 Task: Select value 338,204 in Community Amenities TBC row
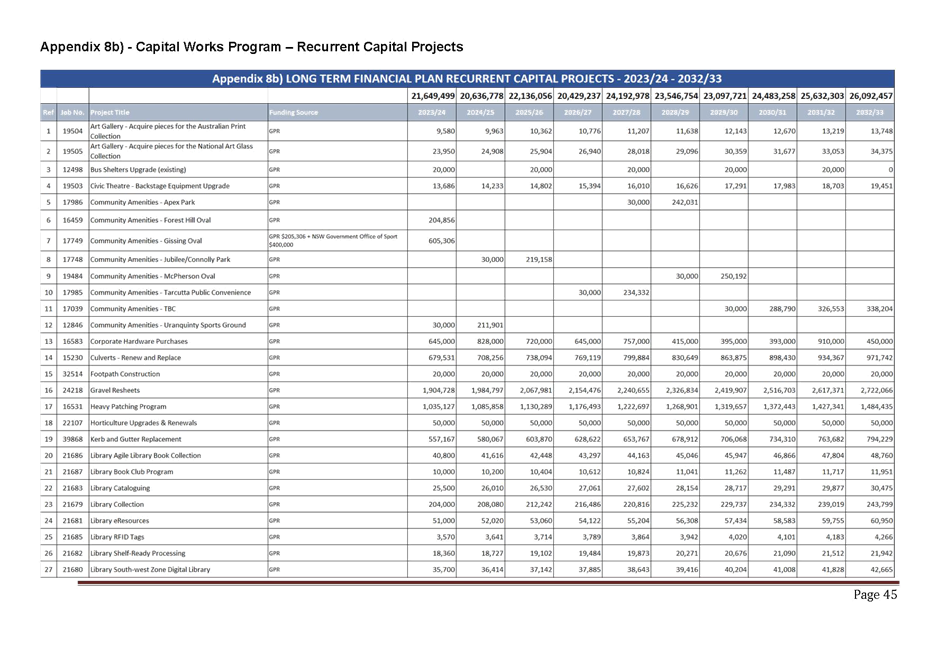pos(879,308)
